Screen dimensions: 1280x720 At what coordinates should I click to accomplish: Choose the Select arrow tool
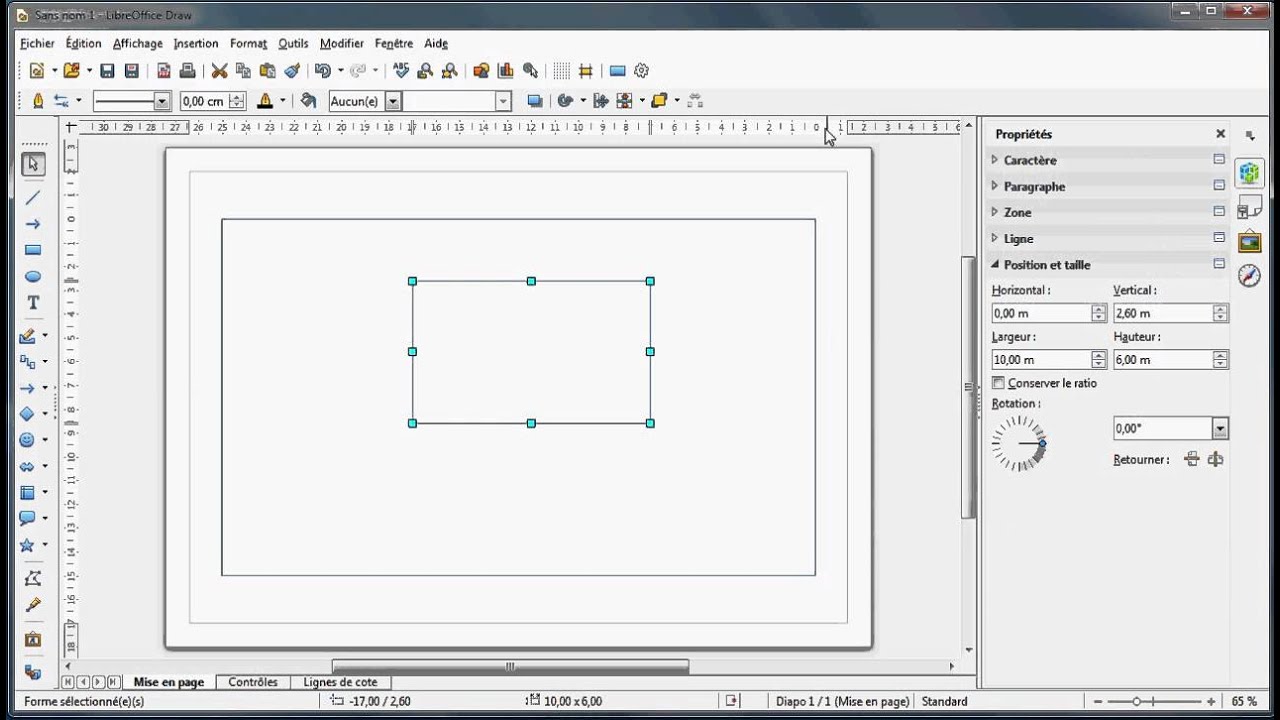[x=33, y=164]
